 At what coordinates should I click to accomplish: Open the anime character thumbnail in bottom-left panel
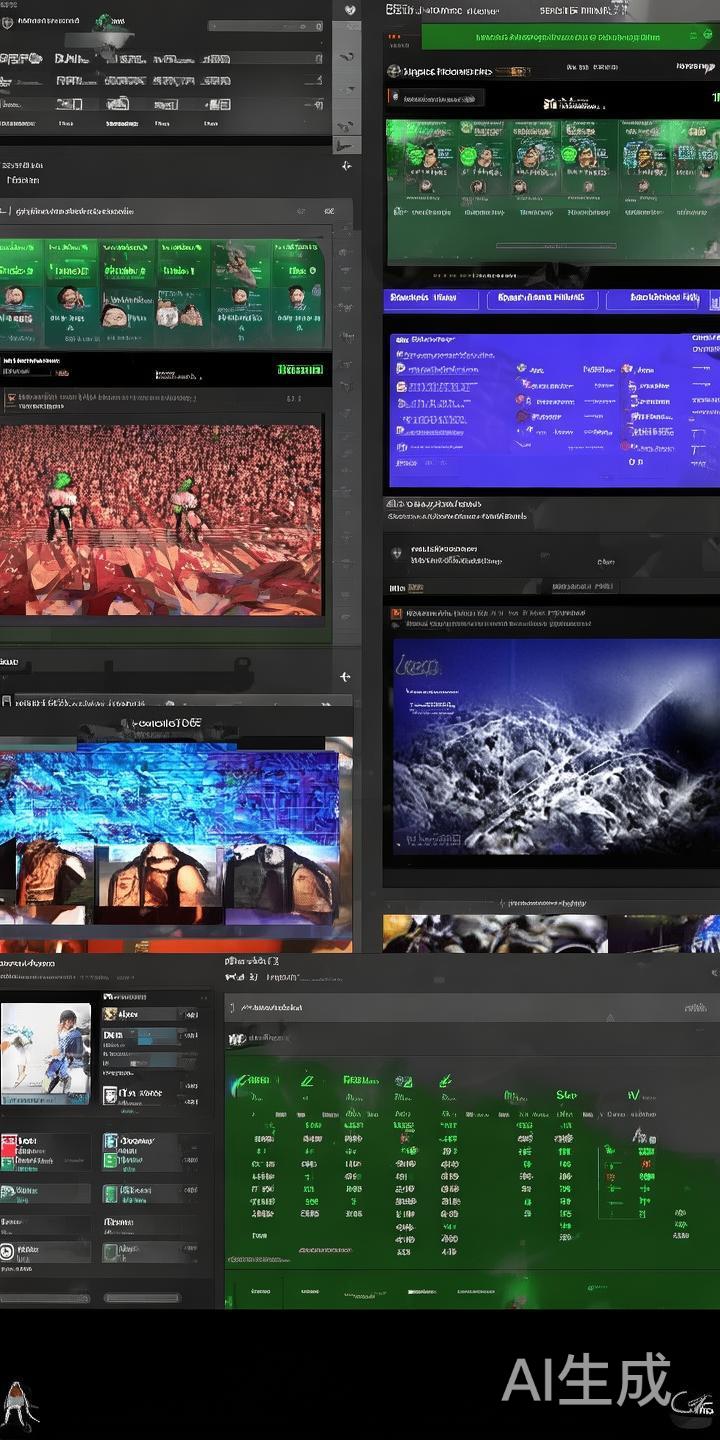[46, 1053]
